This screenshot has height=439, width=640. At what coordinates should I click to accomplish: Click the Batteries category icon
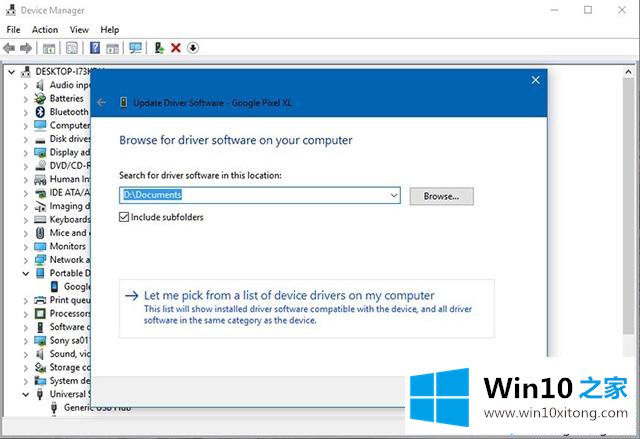[x=40, y=98]
